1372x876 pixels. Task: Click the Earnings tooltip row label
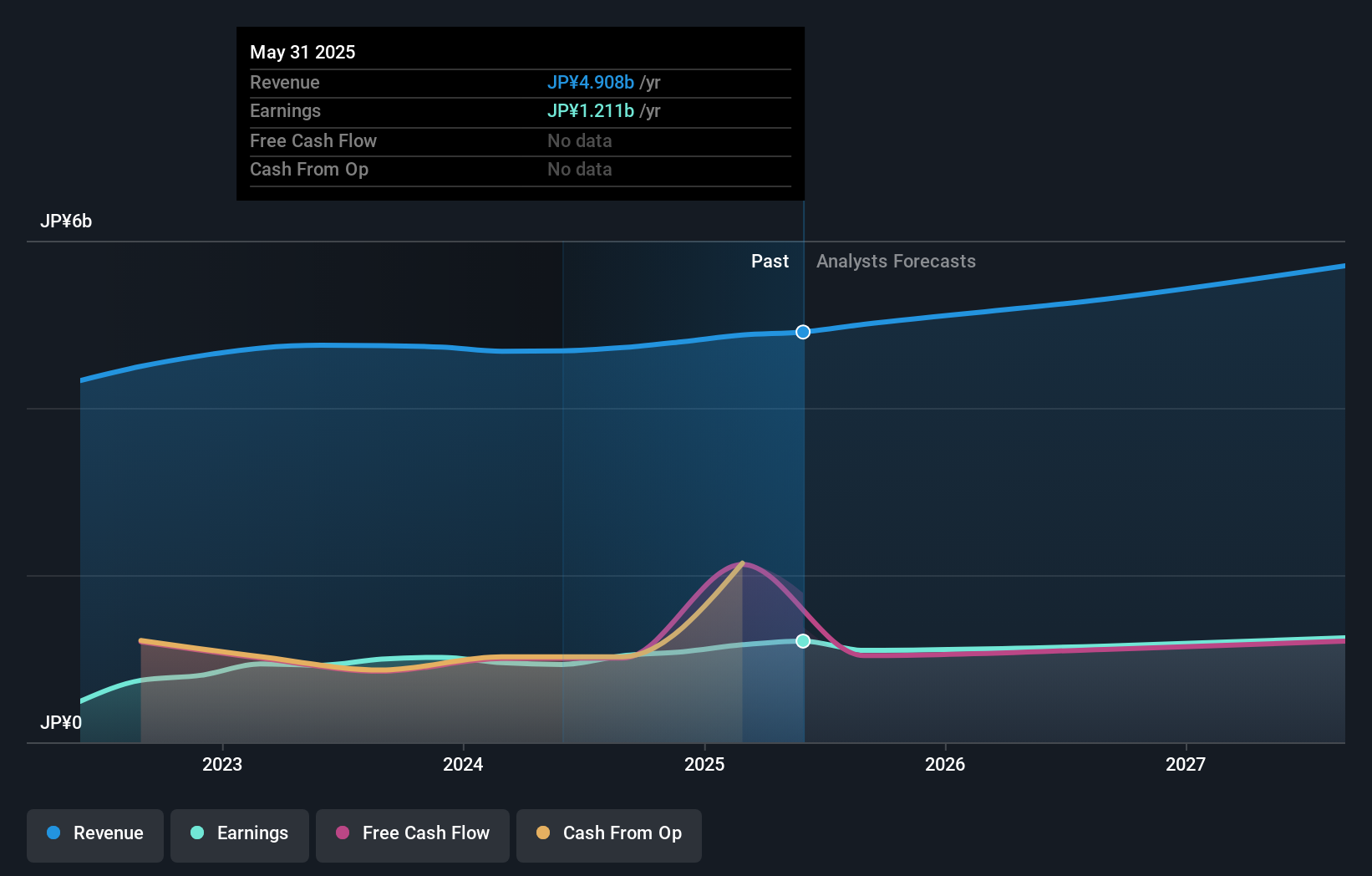[x=285, y=111]
